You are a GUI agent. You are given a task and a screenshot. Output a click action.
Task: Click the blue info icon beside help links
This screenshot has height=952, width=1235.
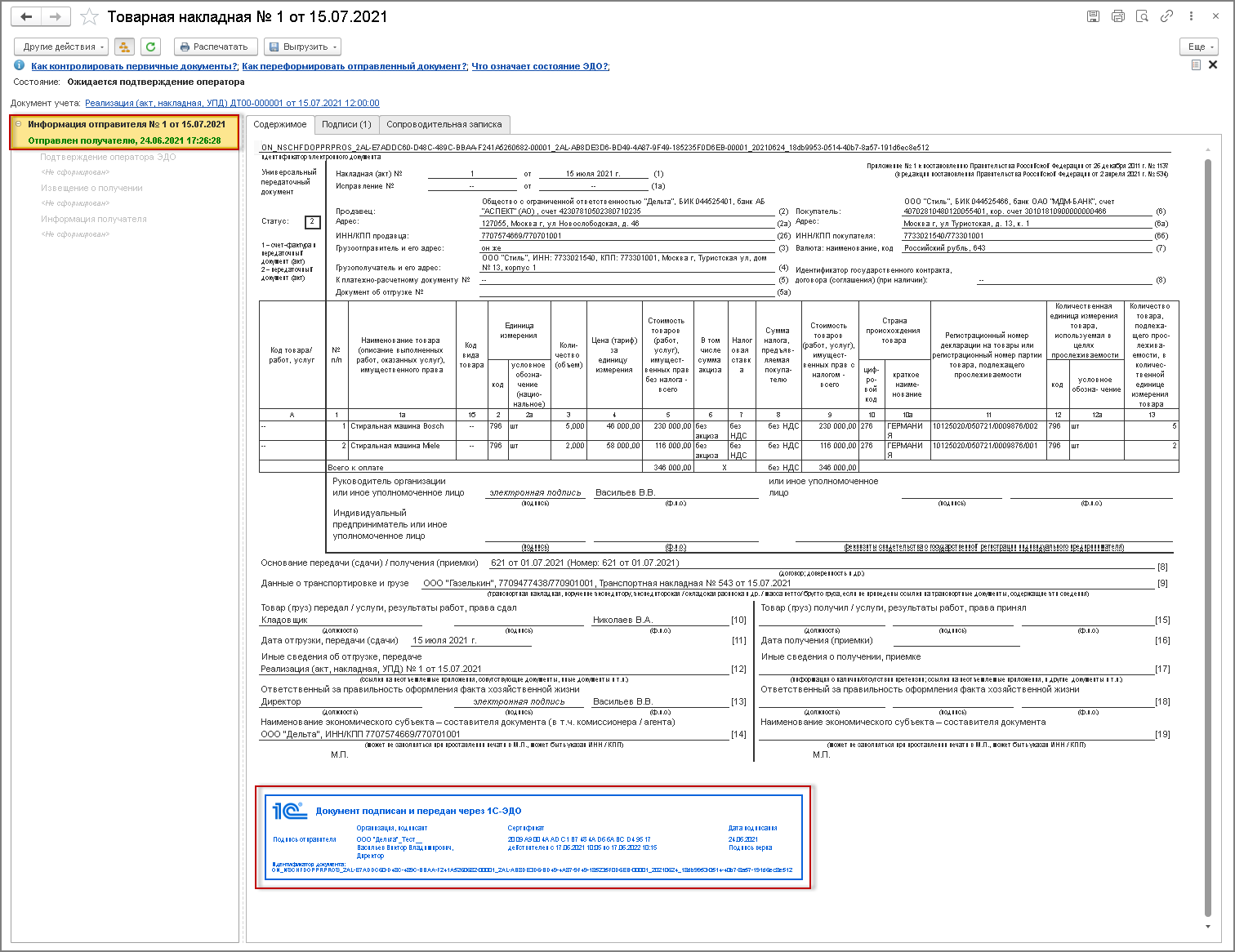click(x=19, y=66)
